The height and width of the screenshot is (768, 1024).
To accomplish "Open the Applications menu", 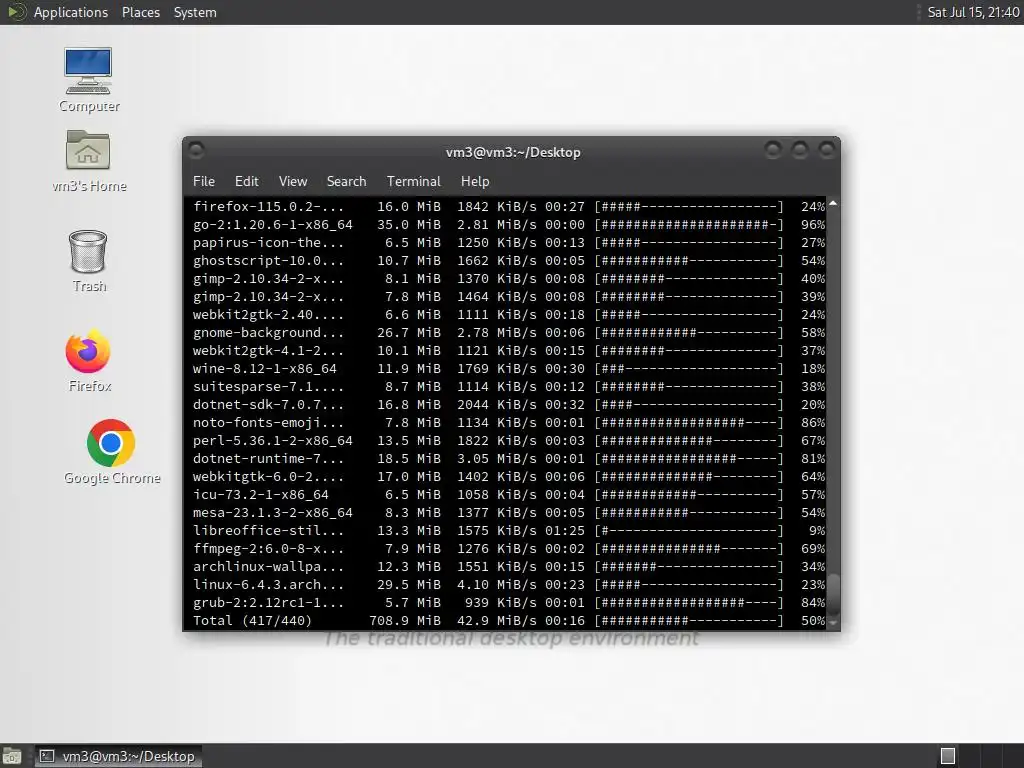I will pyautogui.click(x=71, y=12).
